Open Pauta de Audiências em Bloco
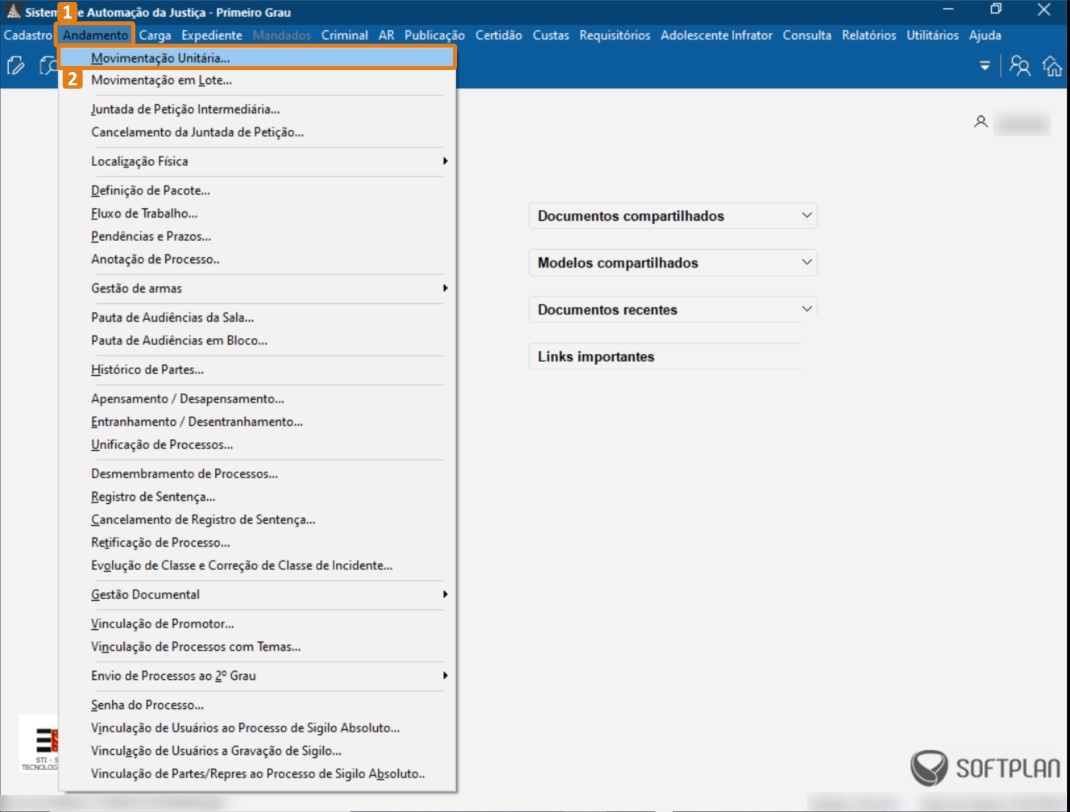The width and height of the screenshot is (1070, 812). (x=257, y=340)
